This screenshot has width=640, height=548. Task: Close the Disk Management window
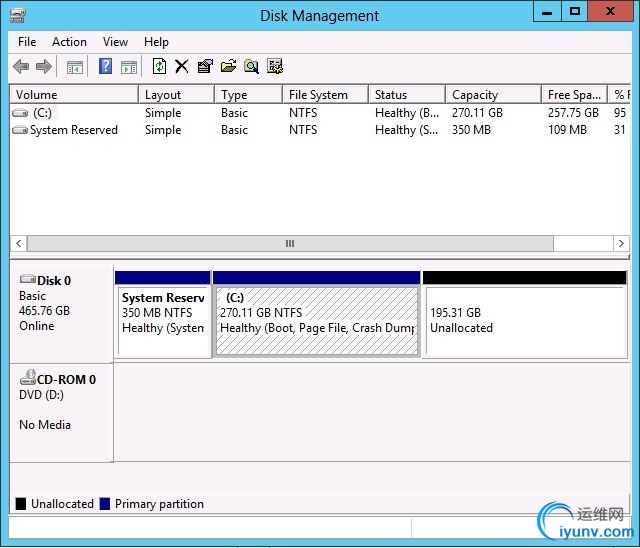pos(610,12)
